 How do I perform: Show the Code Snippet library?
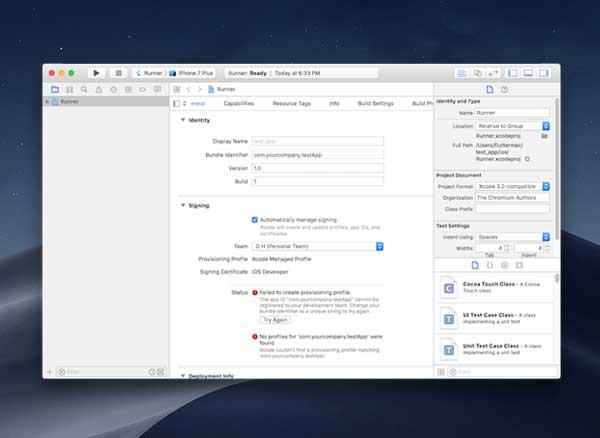(x=489, y=265)
